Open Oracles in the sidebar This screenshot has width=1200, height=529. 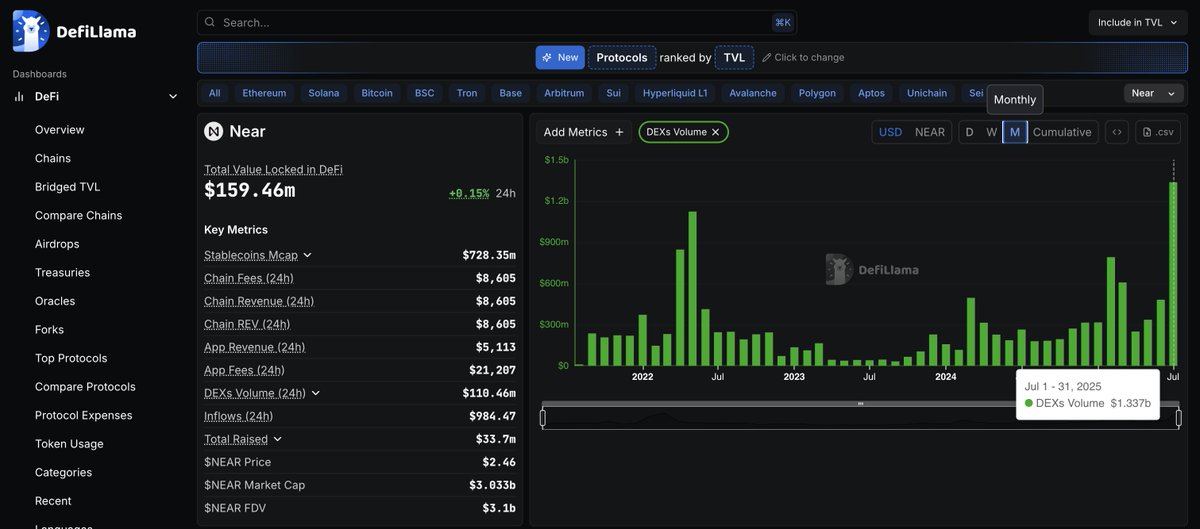point(55,301)
